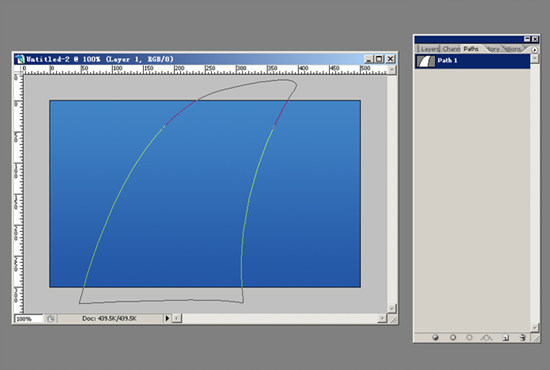Image resolution: width=550 pixels, height=370 pixels.
Task: Switch to the Actions tab
Action: click(513, 49)
